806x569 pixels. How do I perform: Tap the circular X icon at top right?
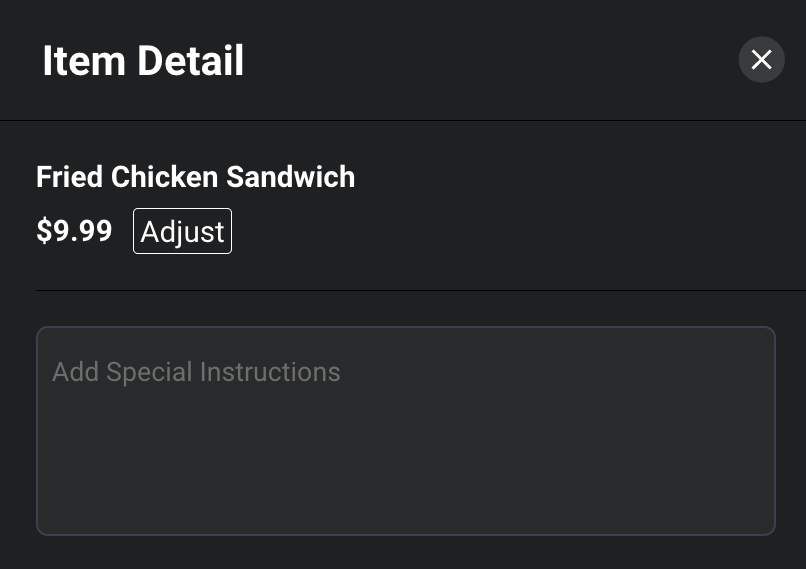pyautogui.click(x=761, y=59)
